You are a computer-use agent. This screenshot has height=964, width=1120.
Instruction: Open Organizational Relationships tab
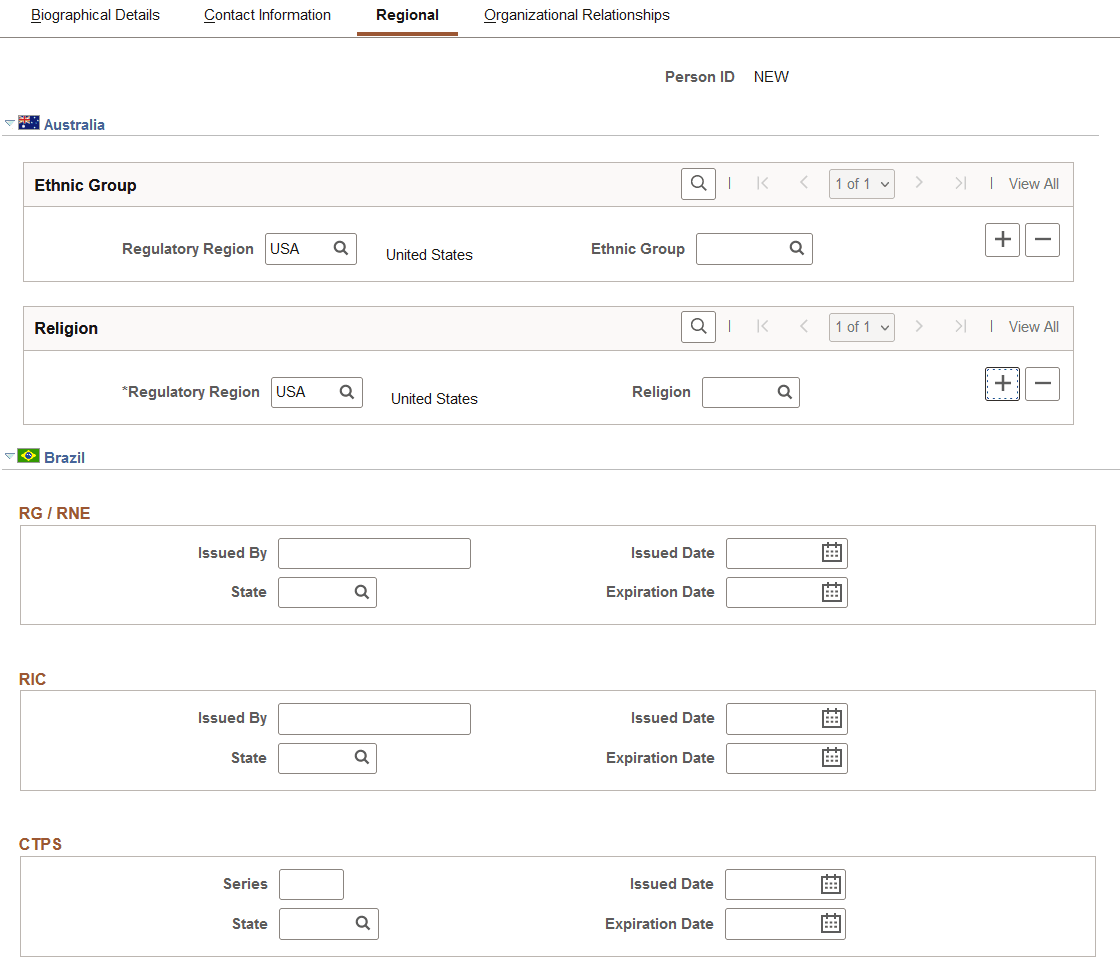click(576, 15)
